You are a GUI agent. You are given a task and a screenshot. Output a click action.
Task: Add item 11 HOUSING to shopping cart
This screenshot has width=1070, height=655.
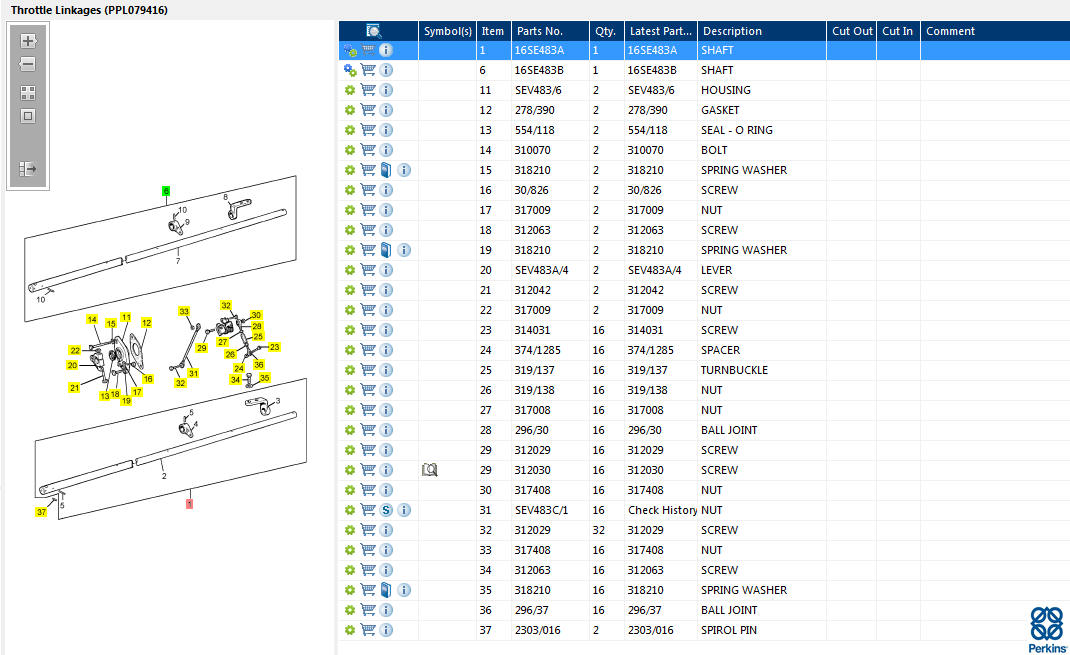[x=368, y=90]
